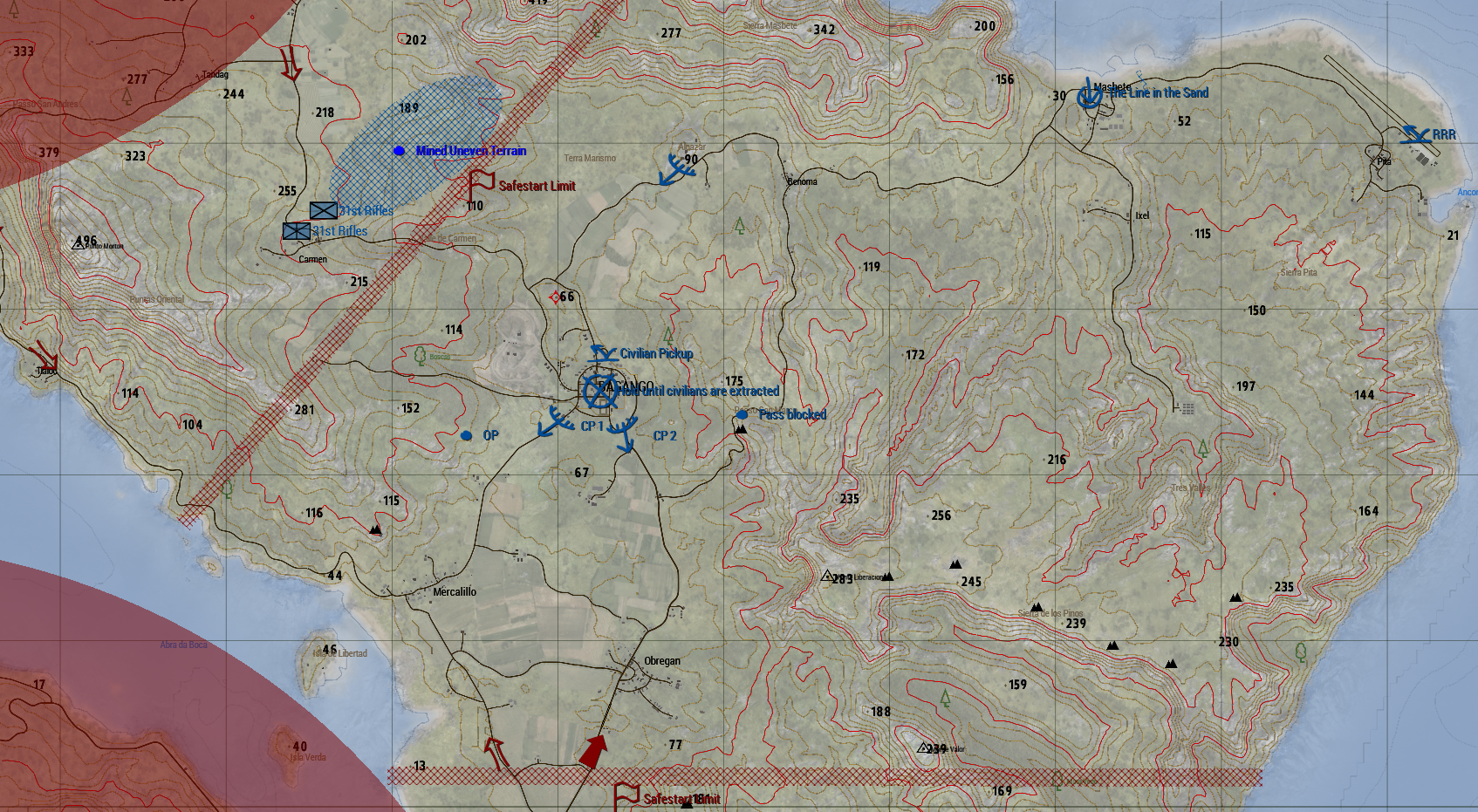Click the solid red attack arrow below Obregan
The image size is (1478, 812).
593,751
